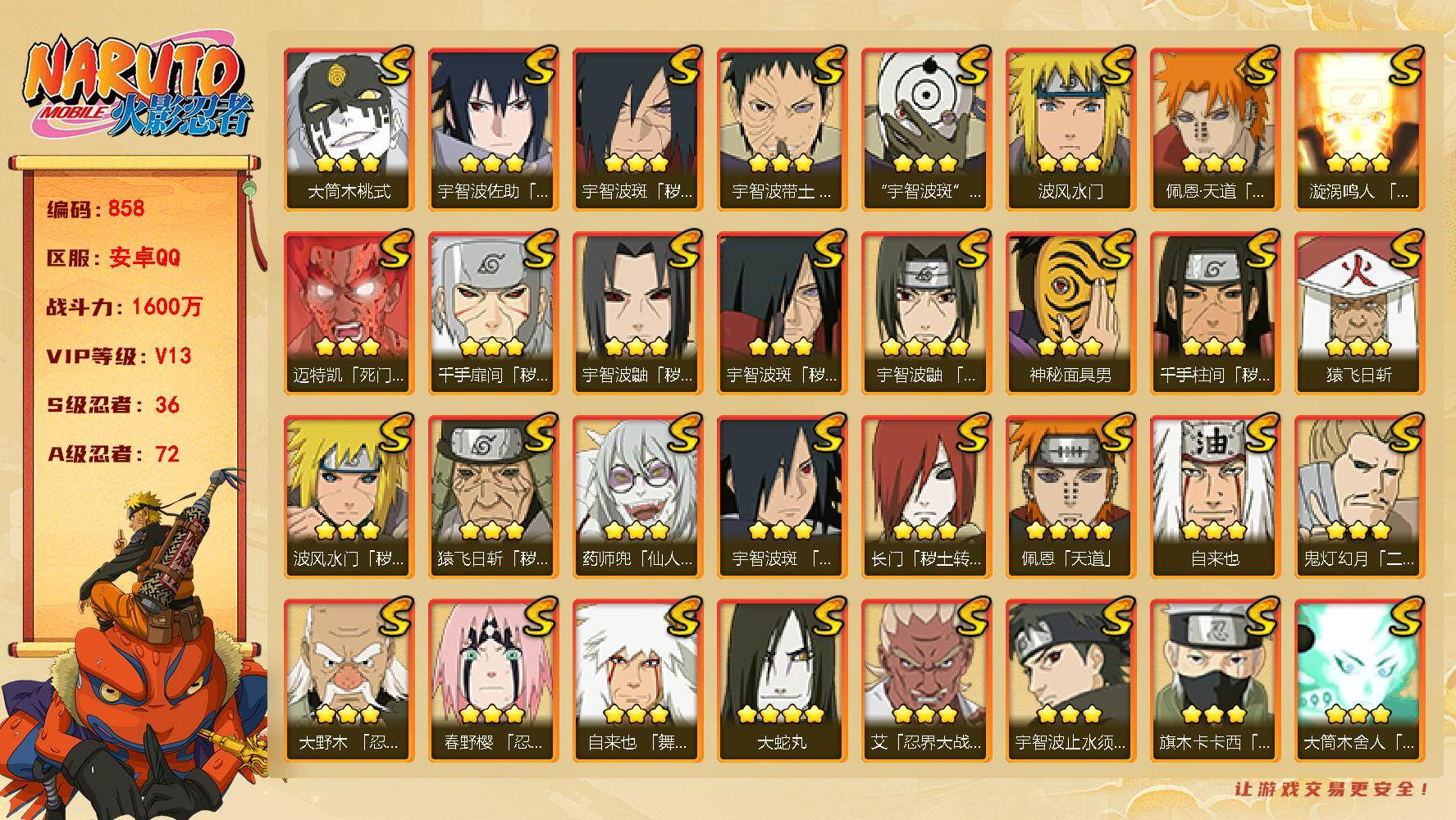Choose the 旗木卡卡西 masked ninja card
Image resolution: width=1456 pixels, height=820 pixels.
[1215, 680]
